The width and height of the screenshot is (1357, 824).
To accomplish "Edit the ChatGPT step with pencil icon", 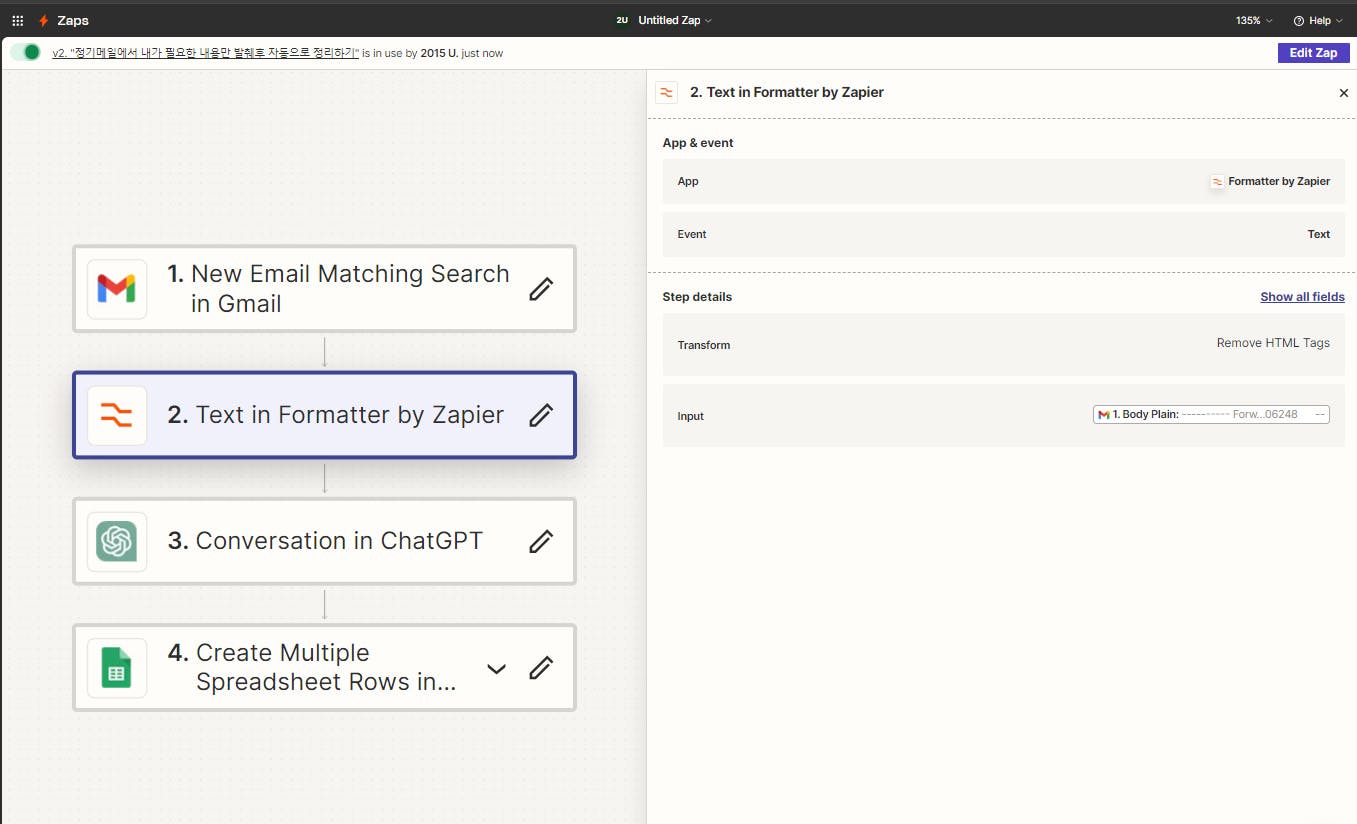I will [541, 542].
